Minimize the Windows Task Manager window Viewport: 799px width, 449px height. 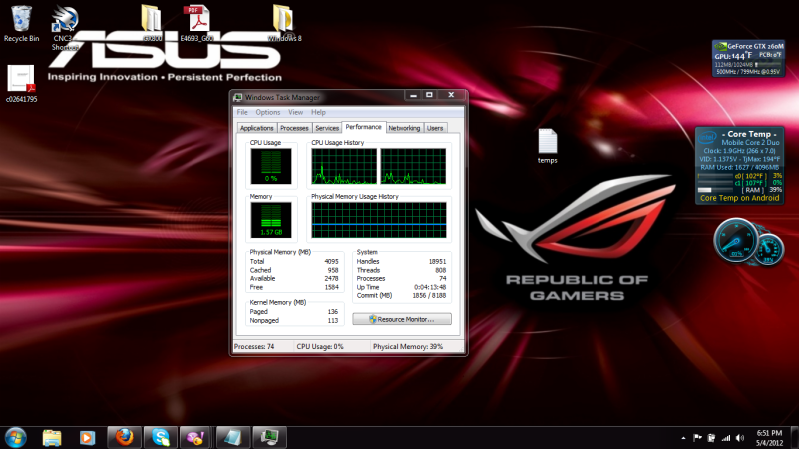click(x=413, y=95)
